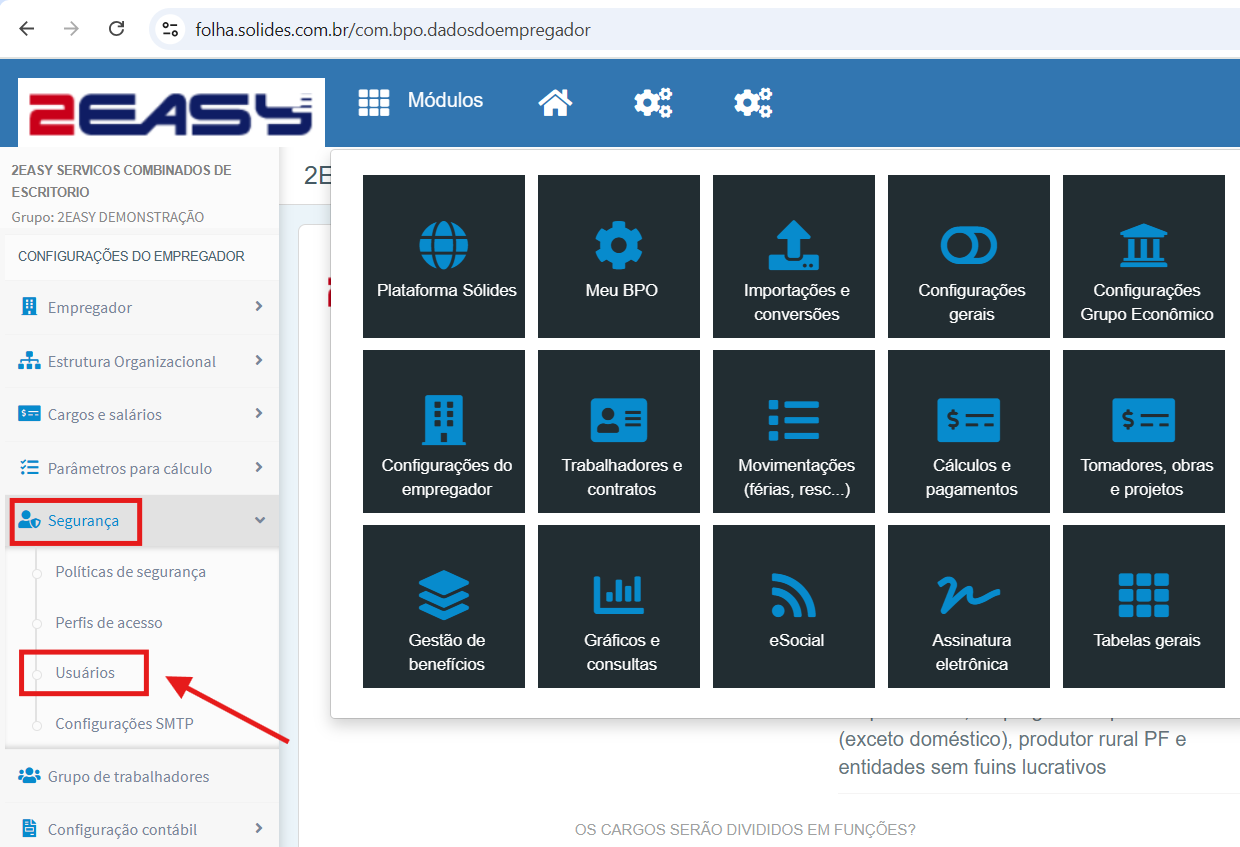1240x847 pixels.
Task: Go to the home house icon
Action: [555, 102]
